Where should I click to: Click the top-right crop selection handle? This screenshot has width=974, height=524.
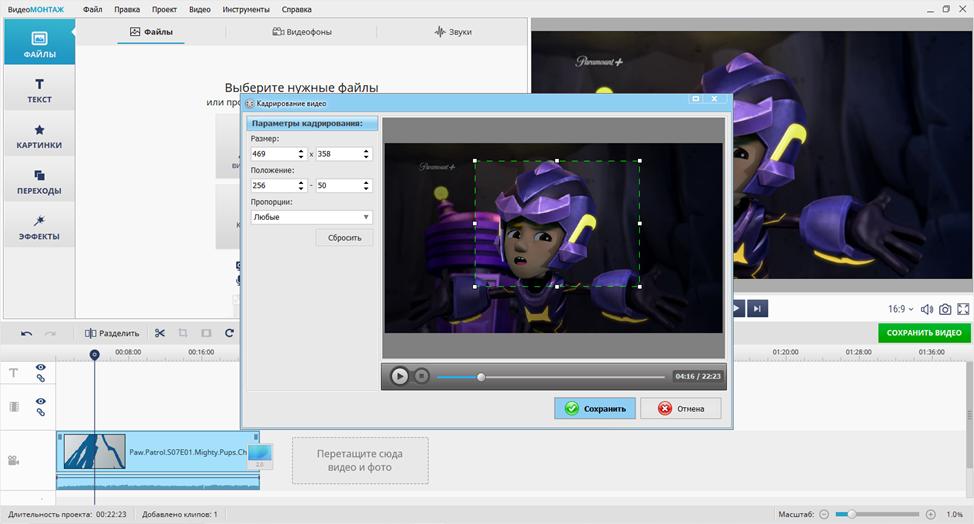640,161
